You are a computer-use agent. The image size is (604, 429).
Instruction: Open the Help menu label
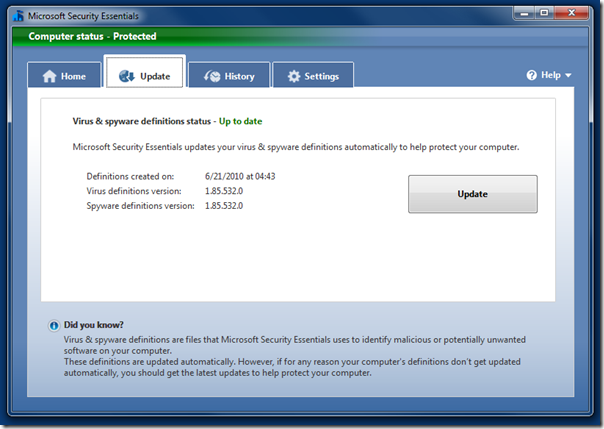[x=551, y=75]
